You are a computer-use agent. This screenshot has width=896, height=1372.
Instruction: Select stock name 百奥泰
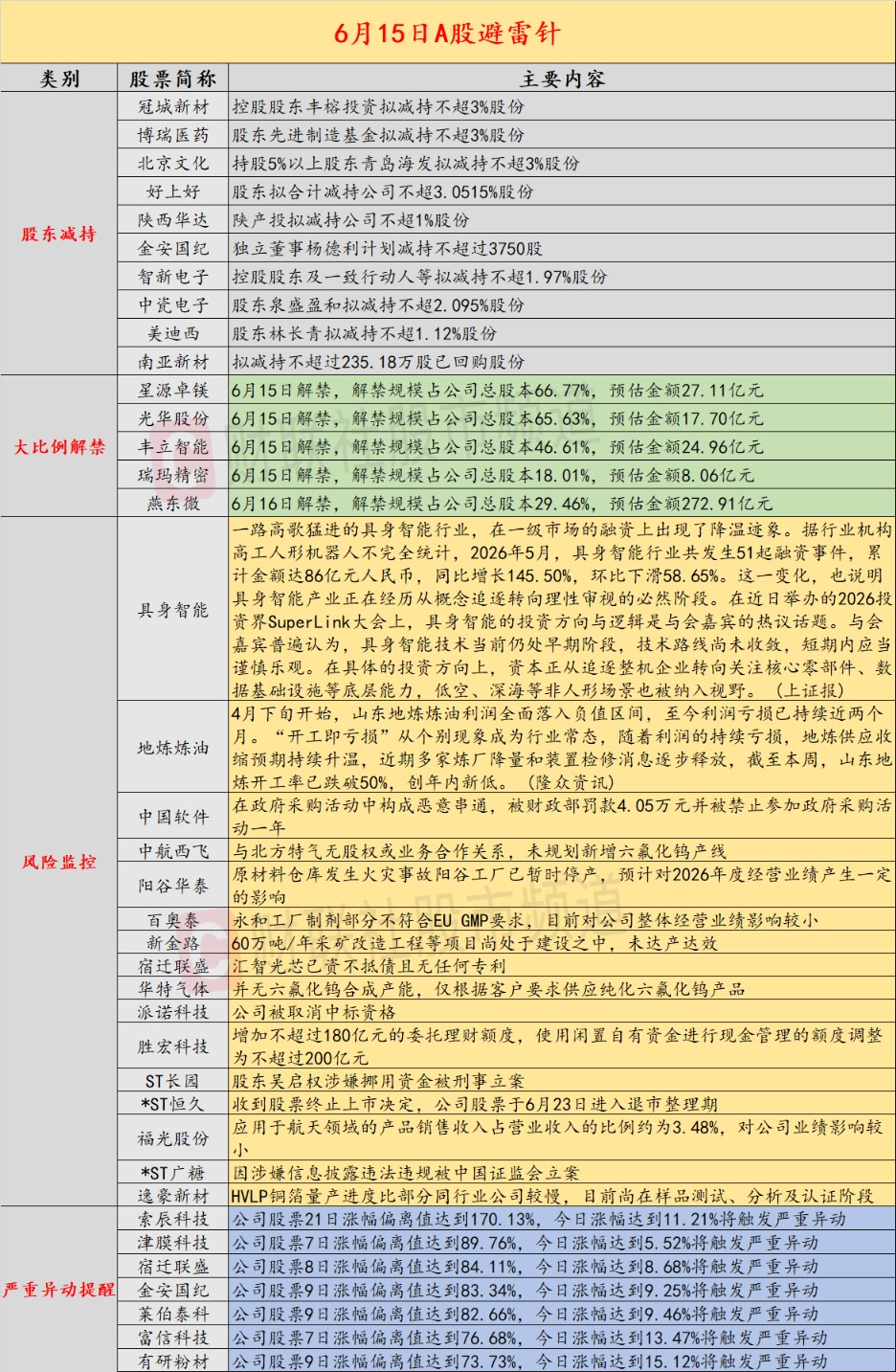pyautogui.click(x=173, y=920)
